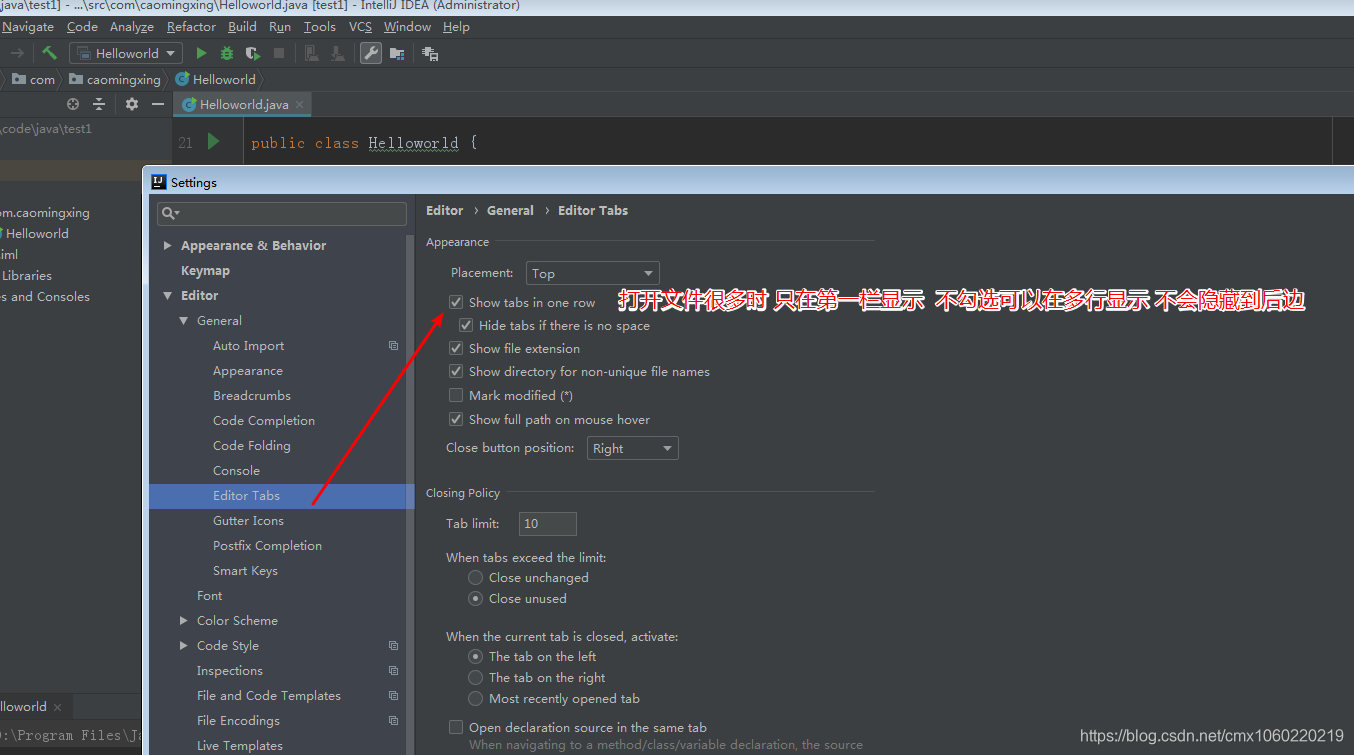This screenshot has width=1354, height=755.
Task: Click Editor in the Settings breadcrumb
Action: tap(444, 210)
